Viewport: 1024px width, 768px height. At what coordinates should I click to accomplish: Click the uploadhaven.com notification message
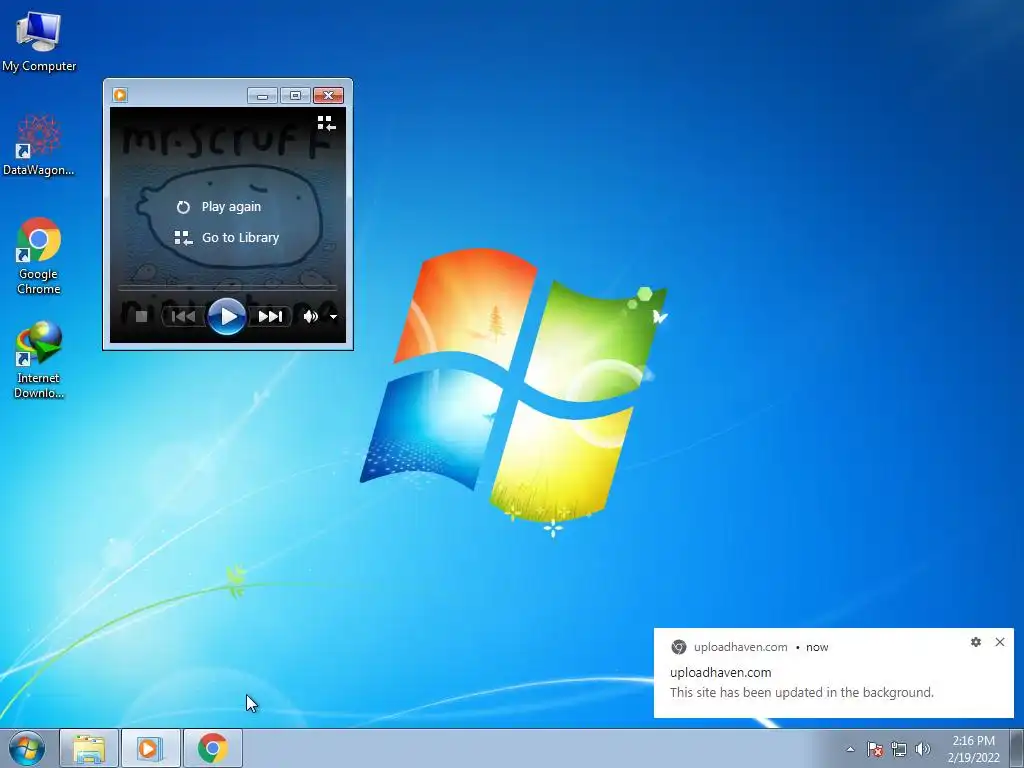point(801,692)
